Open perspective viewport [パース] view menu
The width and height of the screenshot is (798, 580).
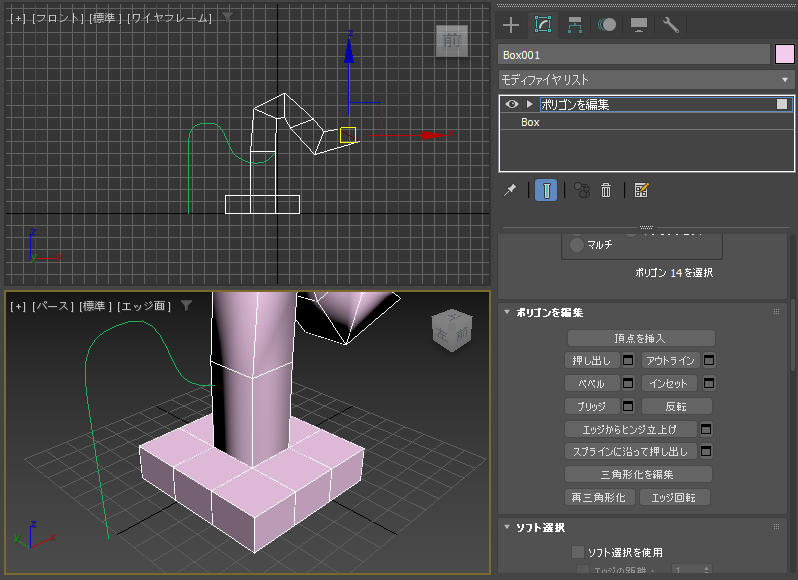53,306
